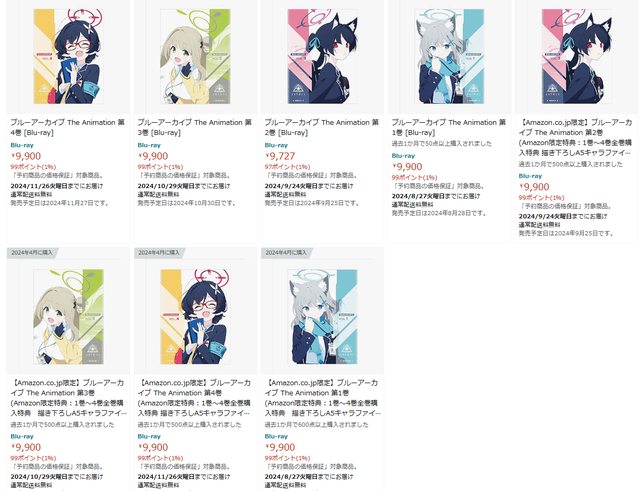Viewport: 640px width, 491px height.
Task: Open Amazon限定 第1巻 cover thumbnail in bottom row
Action: click(x=322, y=317)
